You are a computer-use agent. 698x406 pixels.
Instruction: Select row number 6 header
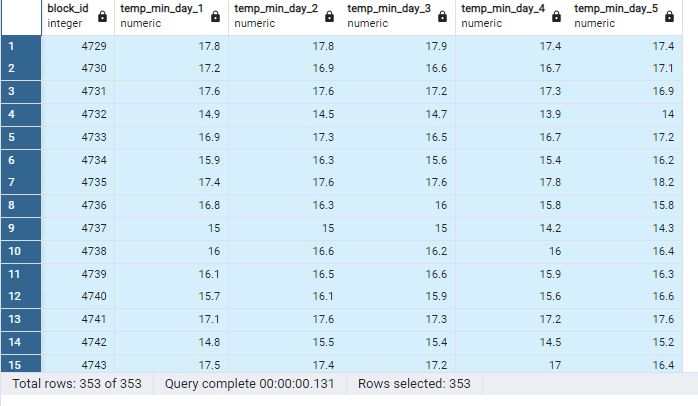click(21, 160)
